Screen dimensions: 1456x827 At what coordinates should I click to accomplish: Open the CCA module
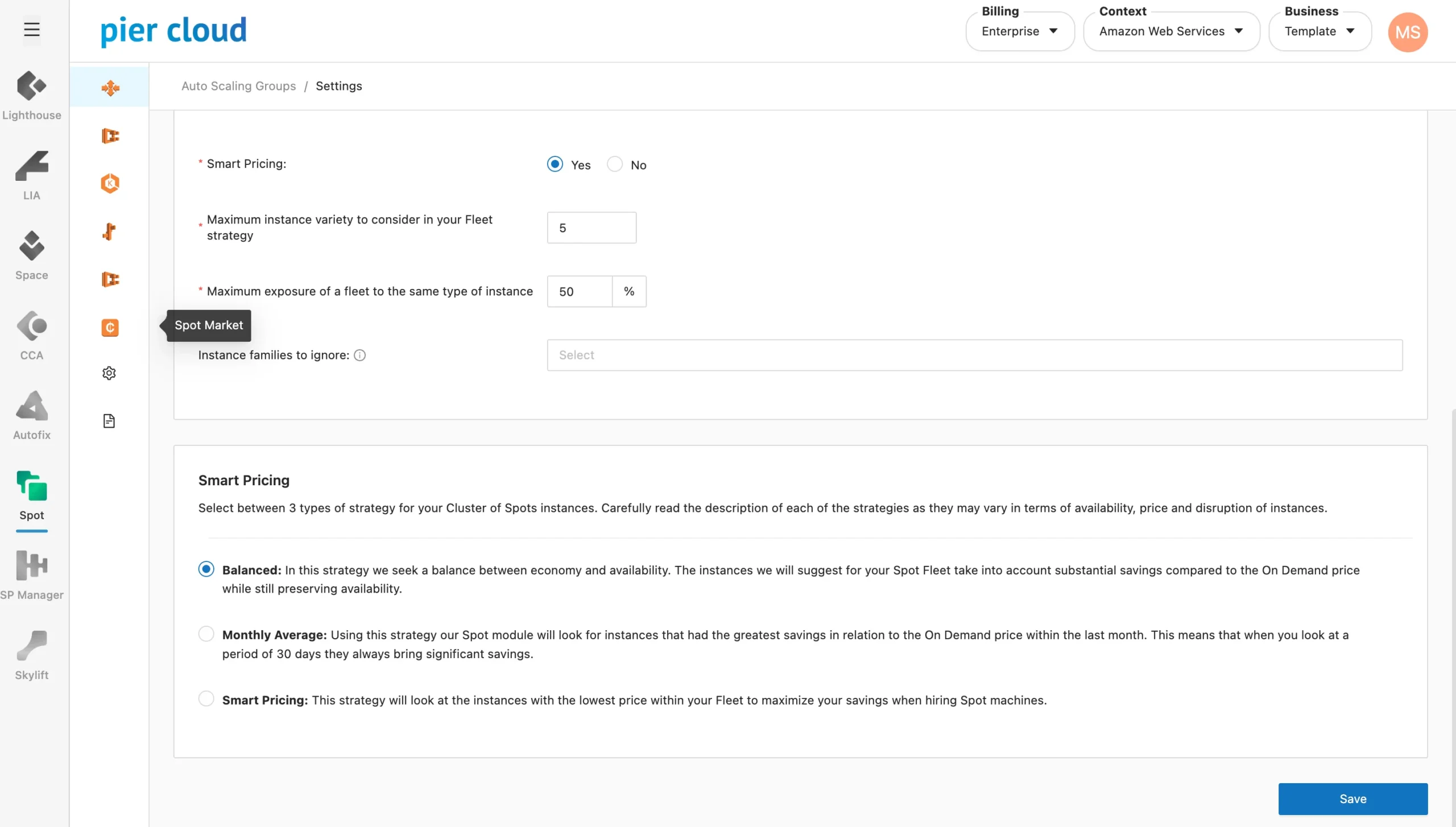(x=32, y=336)
